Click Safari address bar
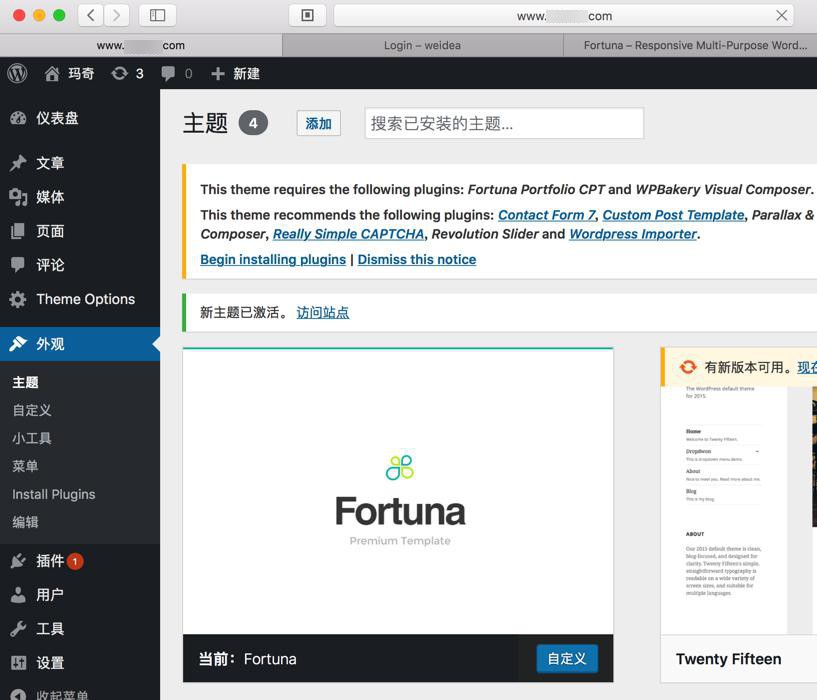 (x=564, y=16)
